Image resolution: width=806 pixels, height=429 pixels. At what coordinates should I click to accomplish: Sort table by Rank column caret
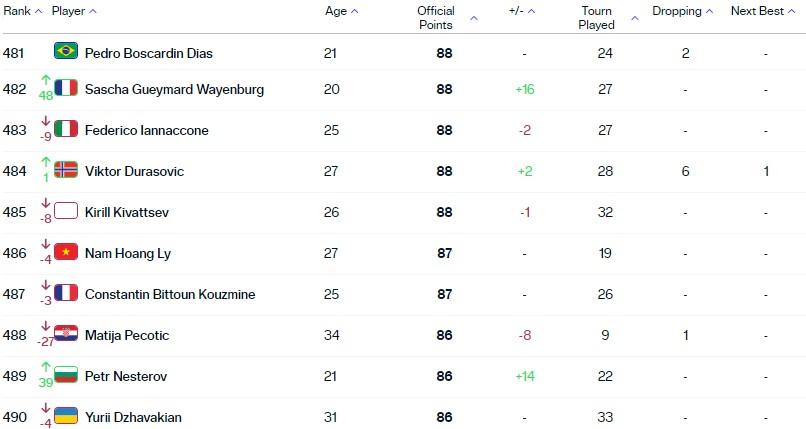coord(39,11)
